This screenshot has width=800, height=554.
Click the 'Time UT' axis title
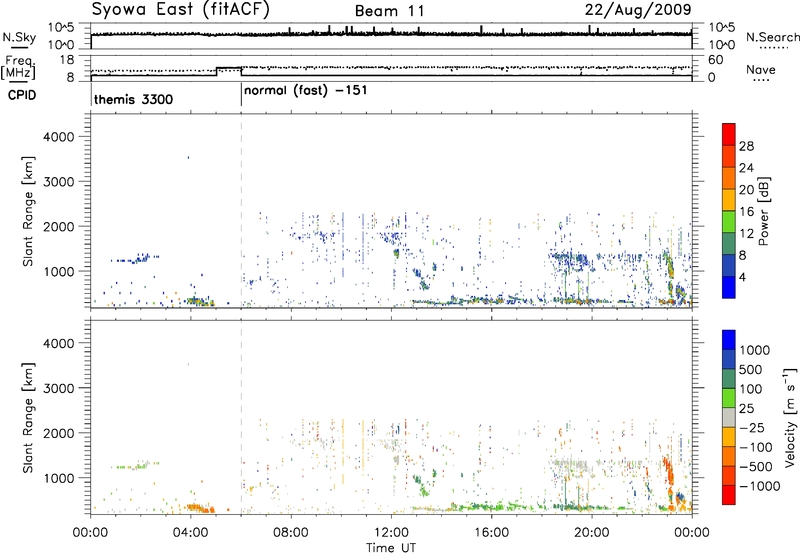click(391, 548)
